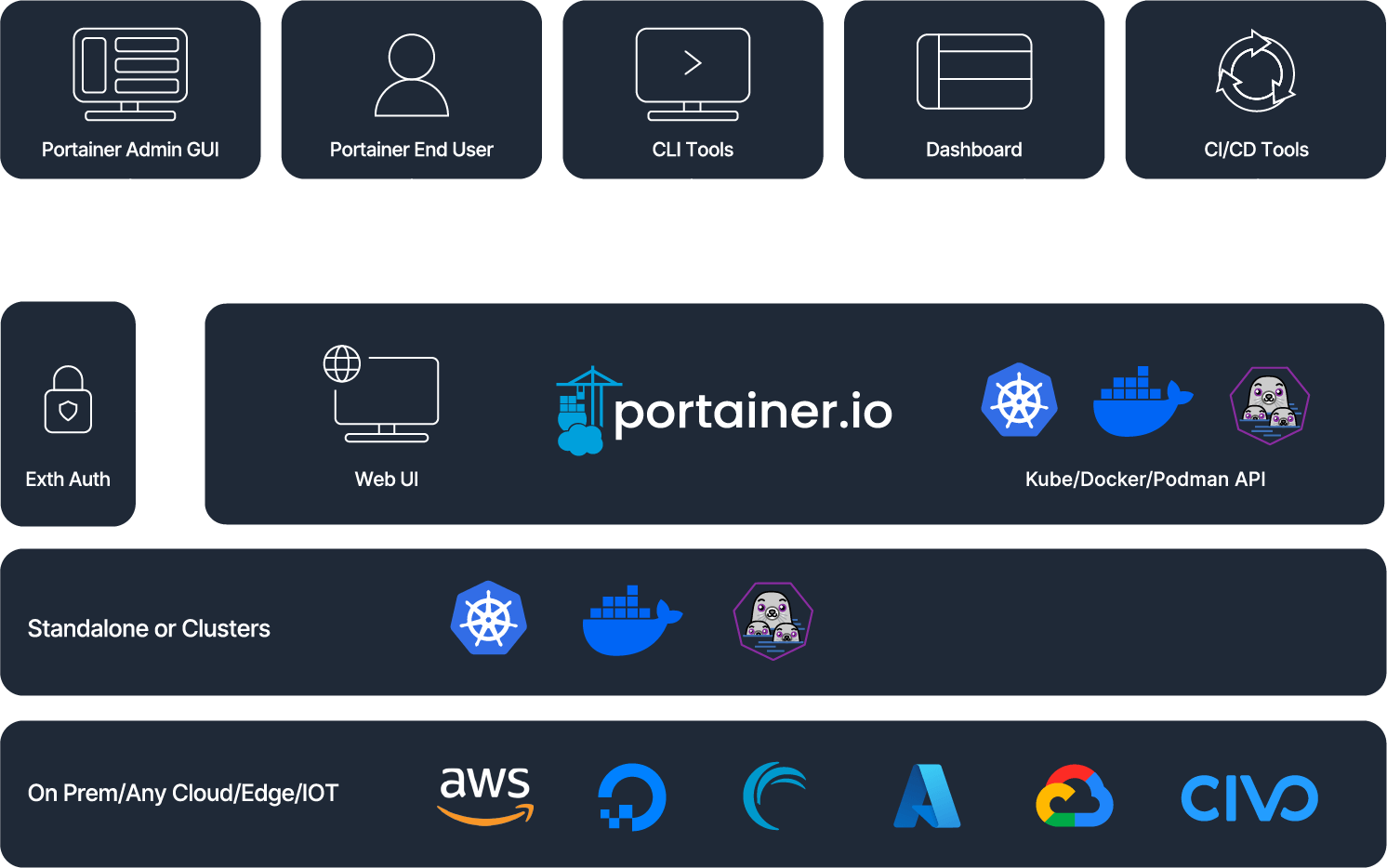
Task: Click the Kubernetes icon in Standalone or Clusters row
Action: [x=489, y=618]
